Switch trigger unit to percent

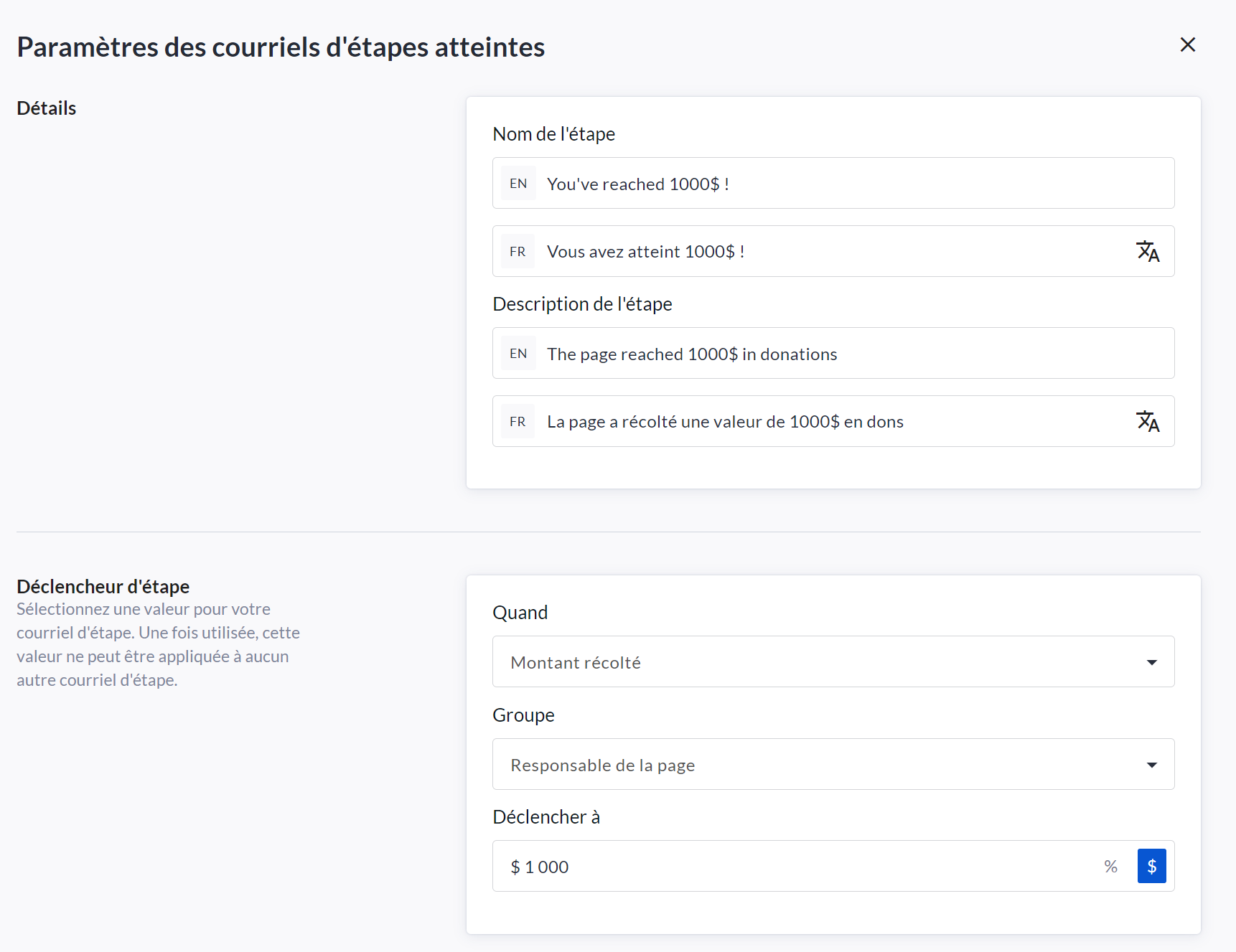1110,867
